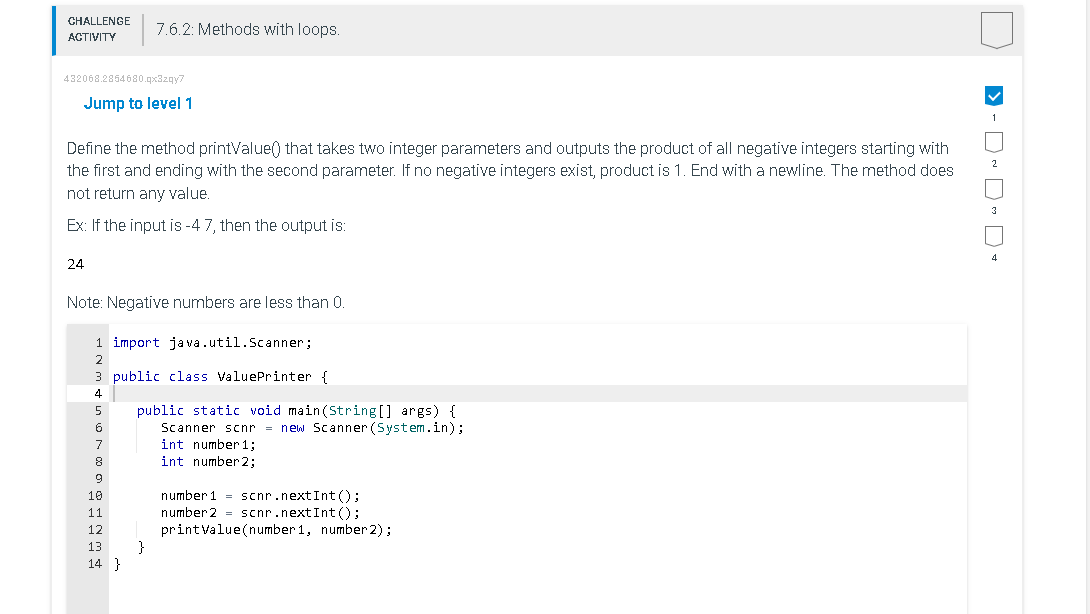Click the activity ID text above Jump to level
Image resolution: width=1090 pixels, height=614 pixels.
coord(124,79)
